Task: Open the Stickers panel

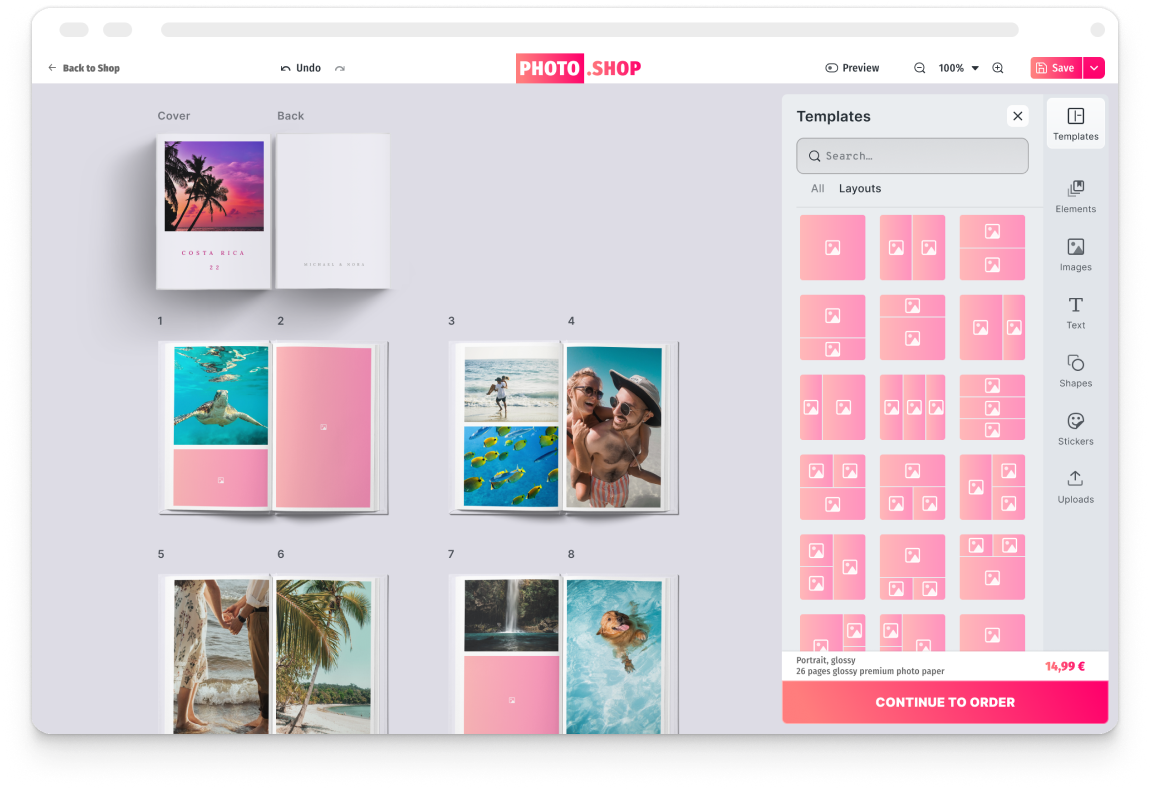Action: 1076,428
